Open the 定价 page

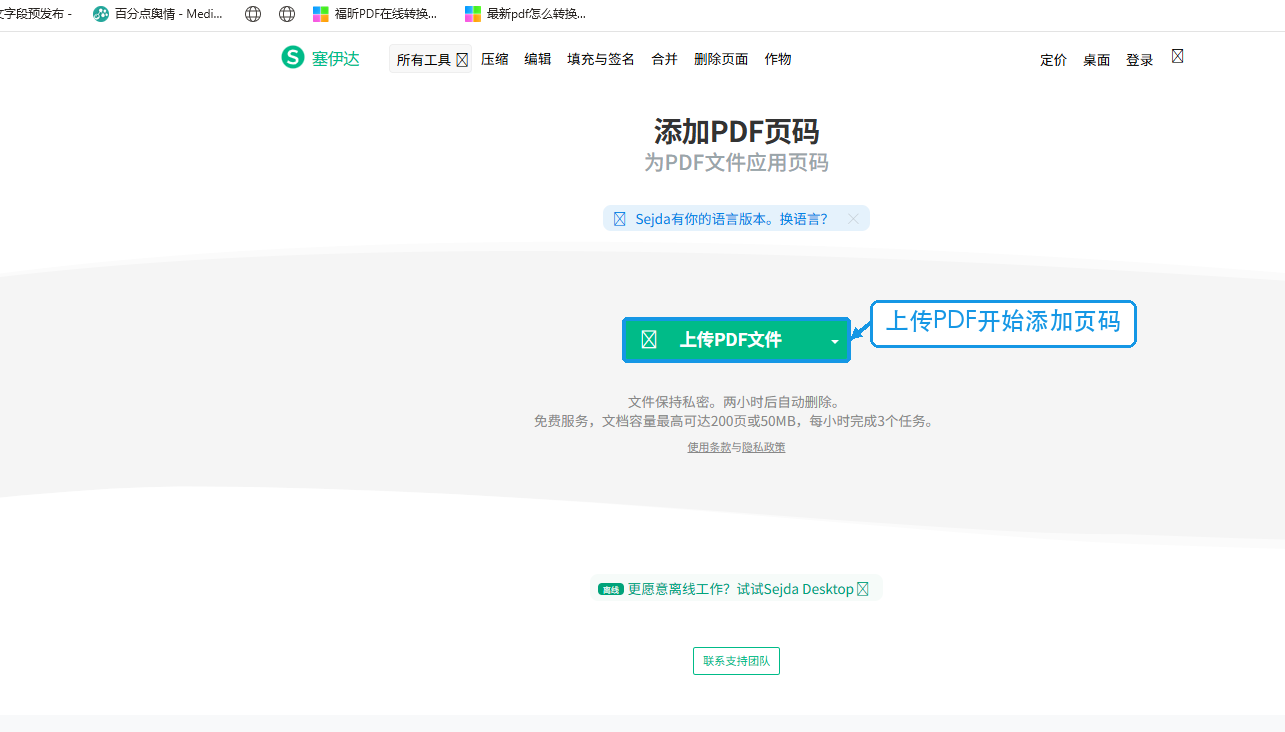1054,60
